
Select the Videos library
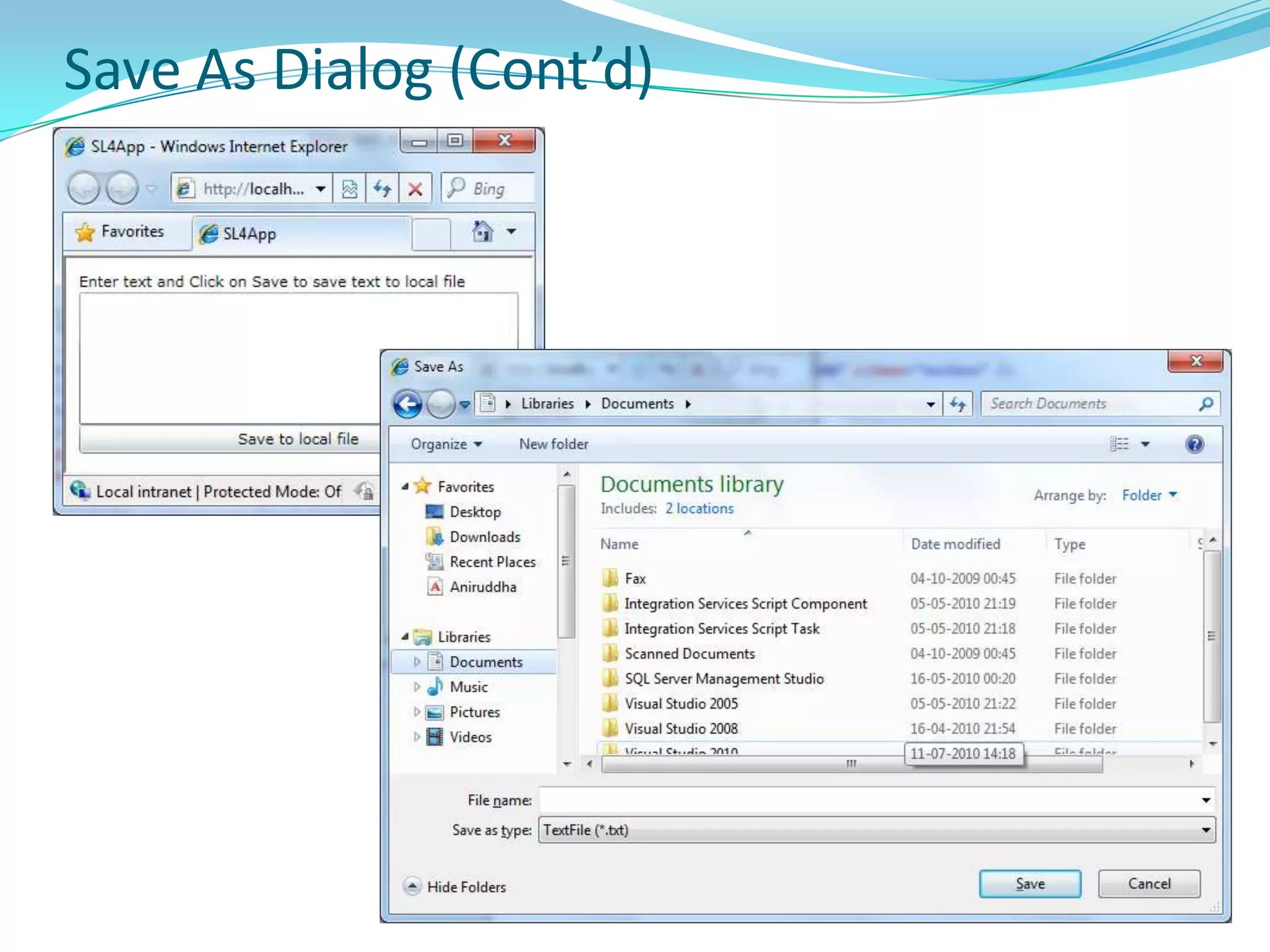pyautogui.click(x=470, y=737)
